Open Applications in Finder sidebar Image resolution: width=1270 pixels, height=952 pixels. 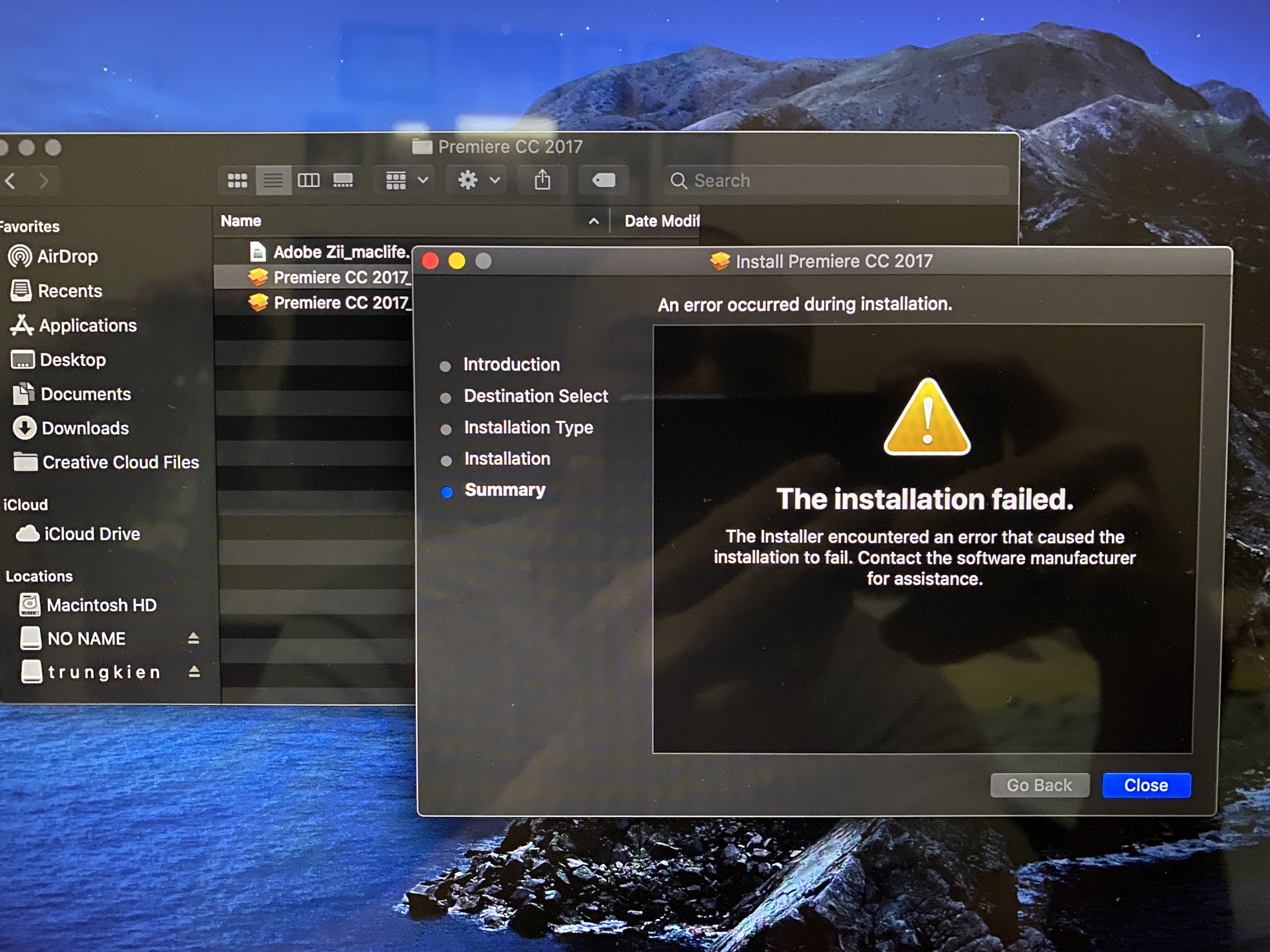[73, 326]
